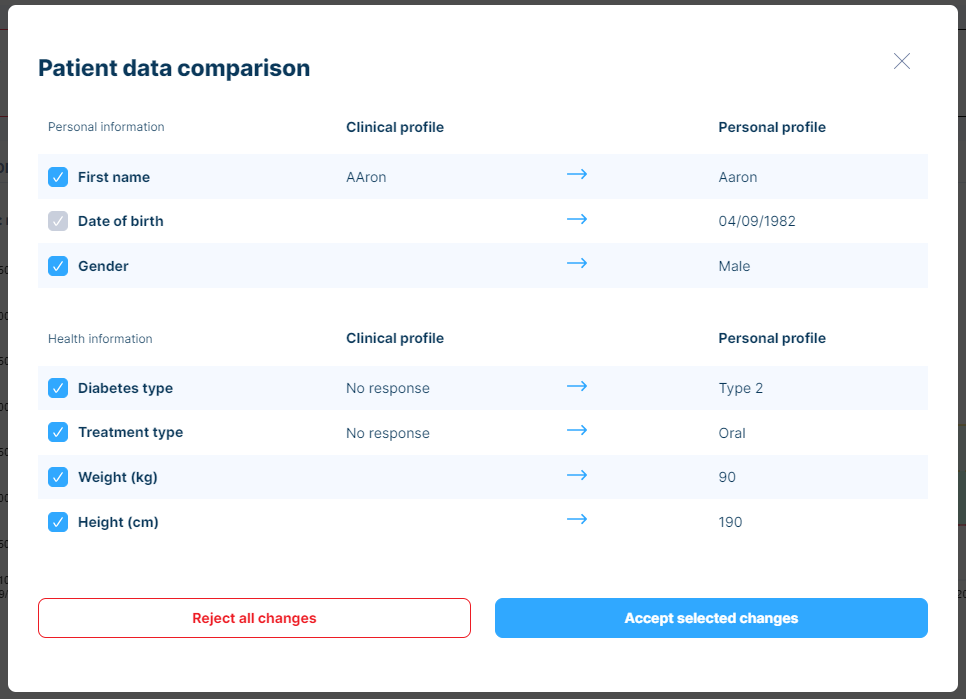Screen dimensions: 966x699
Task: Accept selected changes
Action: coord(711,618)
